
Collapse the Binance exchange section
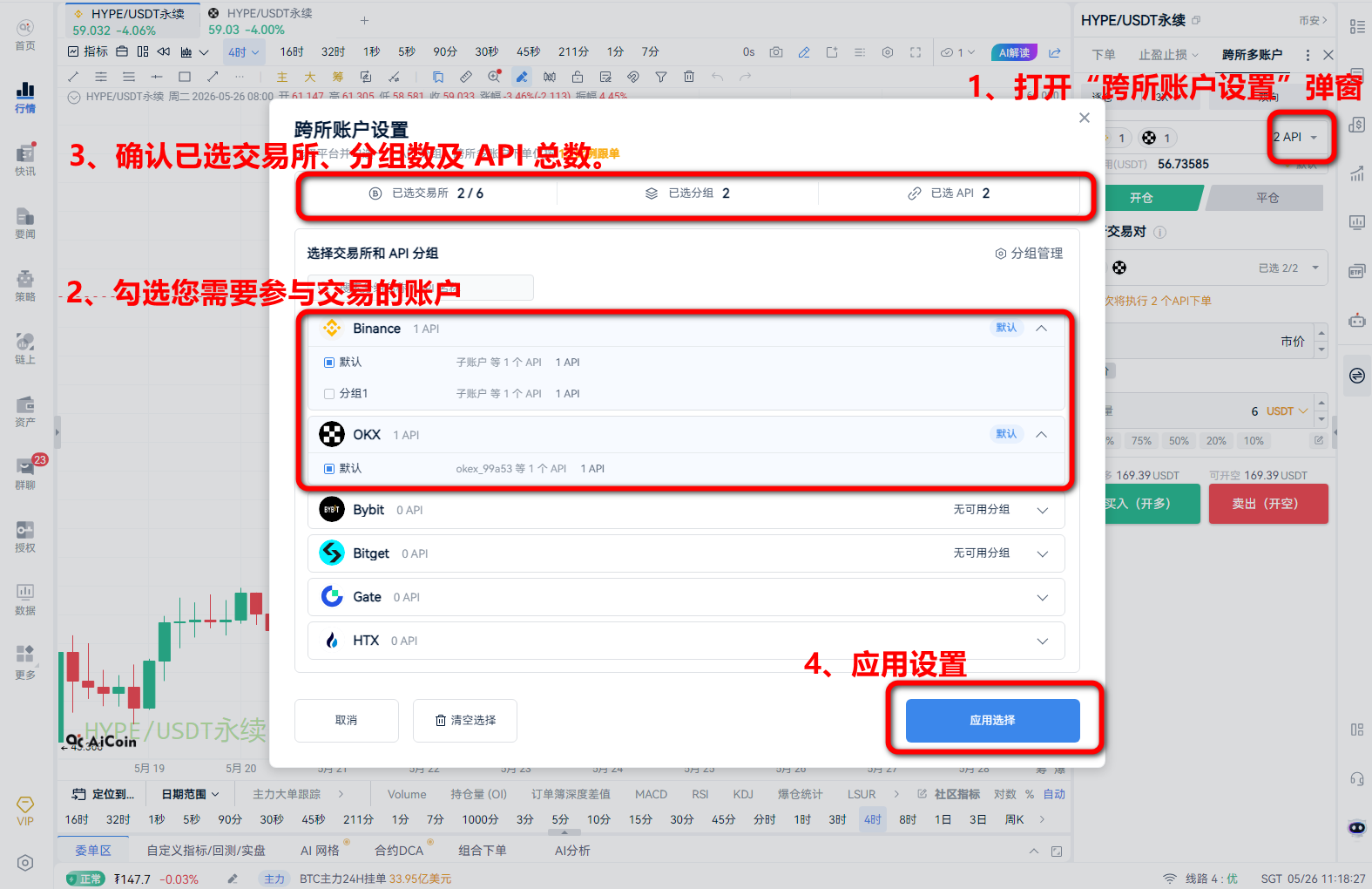(x=1042, y=329)
